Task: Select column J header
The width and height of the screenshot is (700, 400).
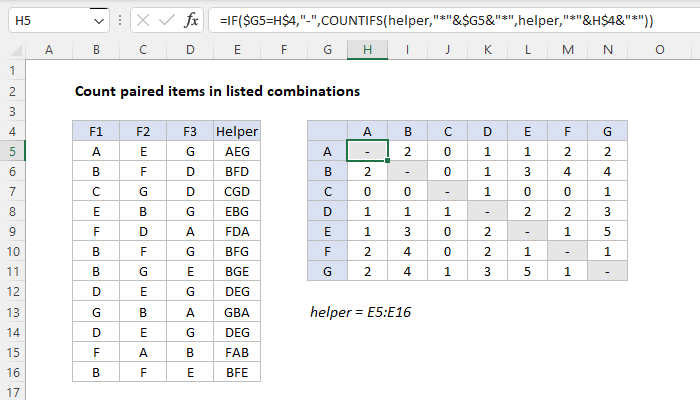Action: click(447, 50)
